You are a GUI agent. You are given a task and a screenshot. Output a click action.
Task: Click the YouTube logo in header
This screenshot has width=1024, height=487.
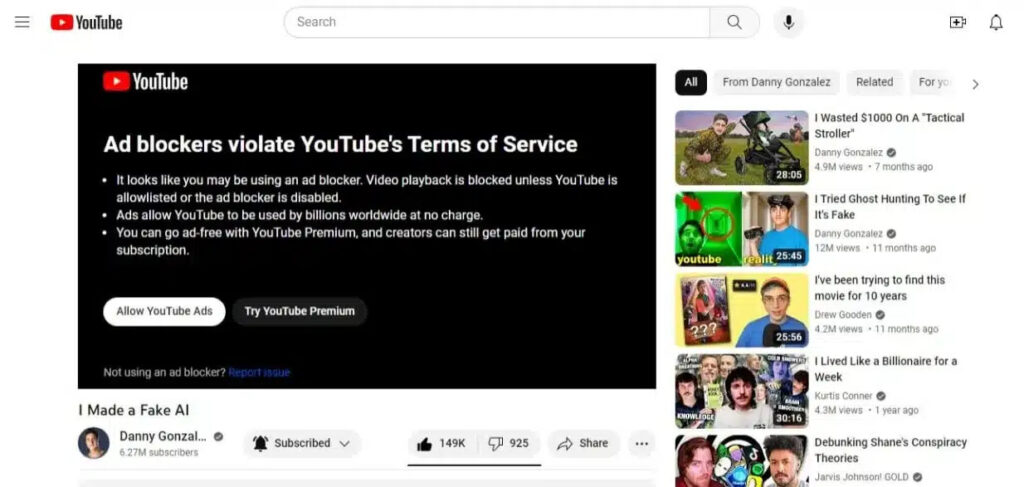[87, 22]
